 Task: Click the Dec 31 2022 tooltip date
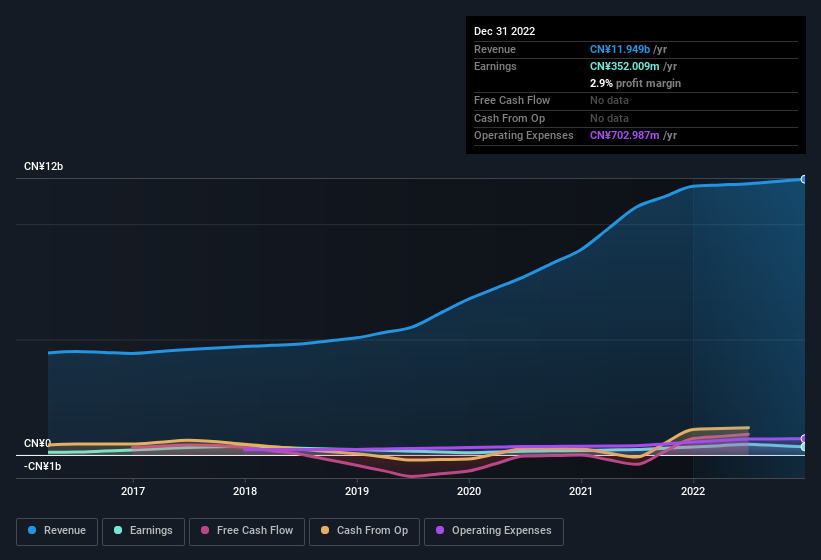tap(504, 31)
